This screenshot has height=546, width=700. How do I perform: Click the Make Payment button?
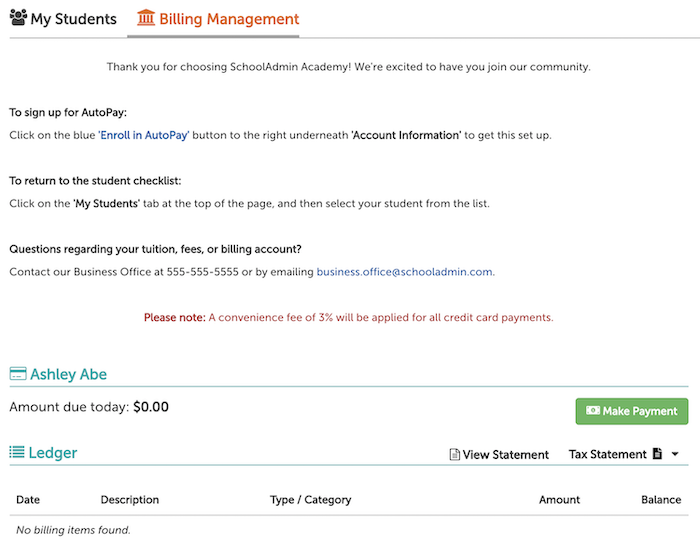coord(632,411)
